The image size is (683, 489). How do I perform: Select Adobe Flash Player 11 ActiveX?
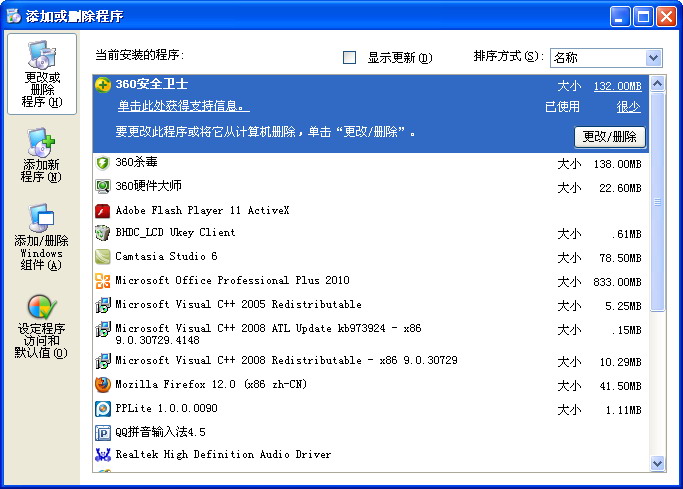pos(370,211)
